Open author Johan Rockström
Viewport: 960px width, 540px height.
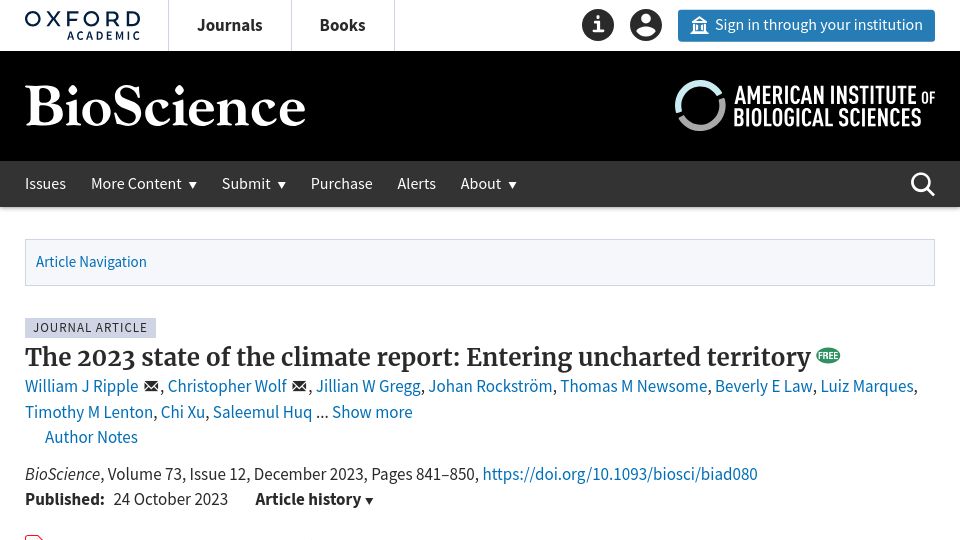(490, 386)
